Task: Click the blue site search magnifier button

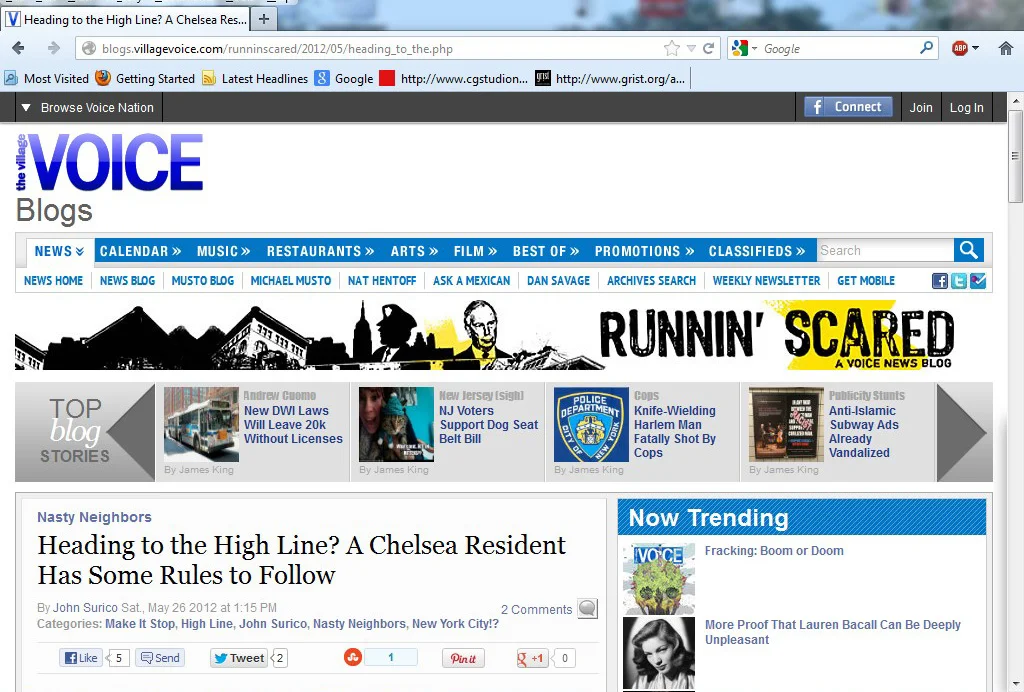Action: click(x=968, y=250)
